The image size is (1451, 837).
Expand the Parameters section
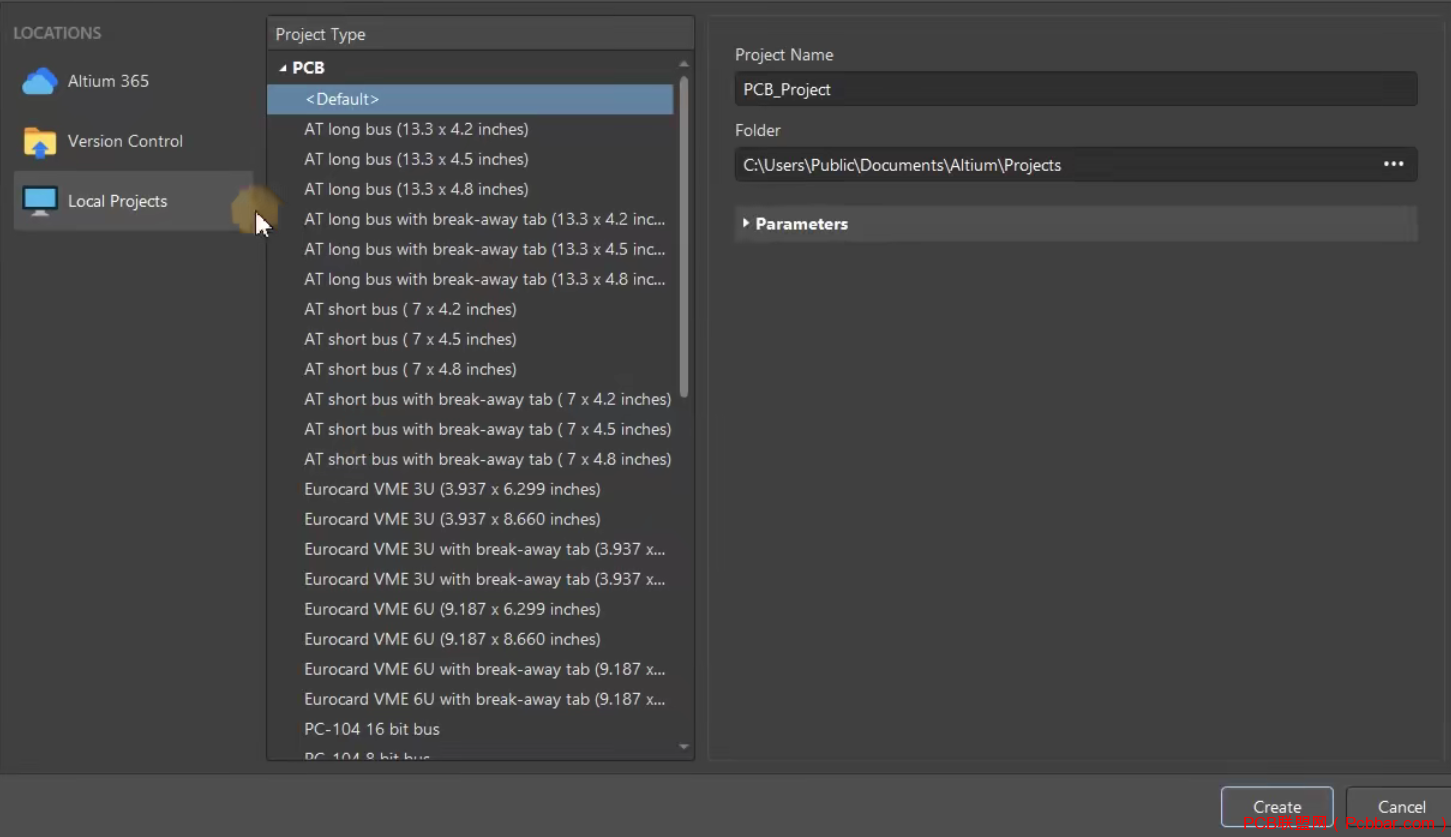(x=746, y=223)
